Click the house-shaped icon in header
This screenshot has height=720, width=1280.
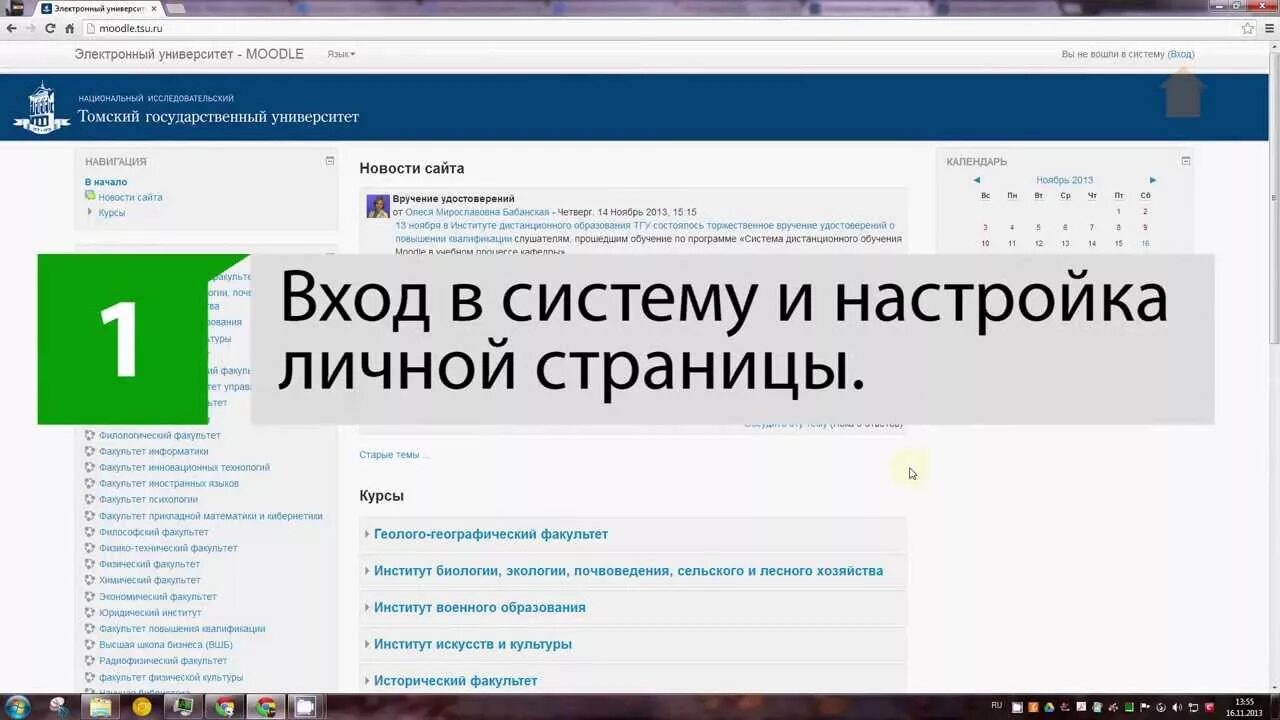coord(1183,93)
